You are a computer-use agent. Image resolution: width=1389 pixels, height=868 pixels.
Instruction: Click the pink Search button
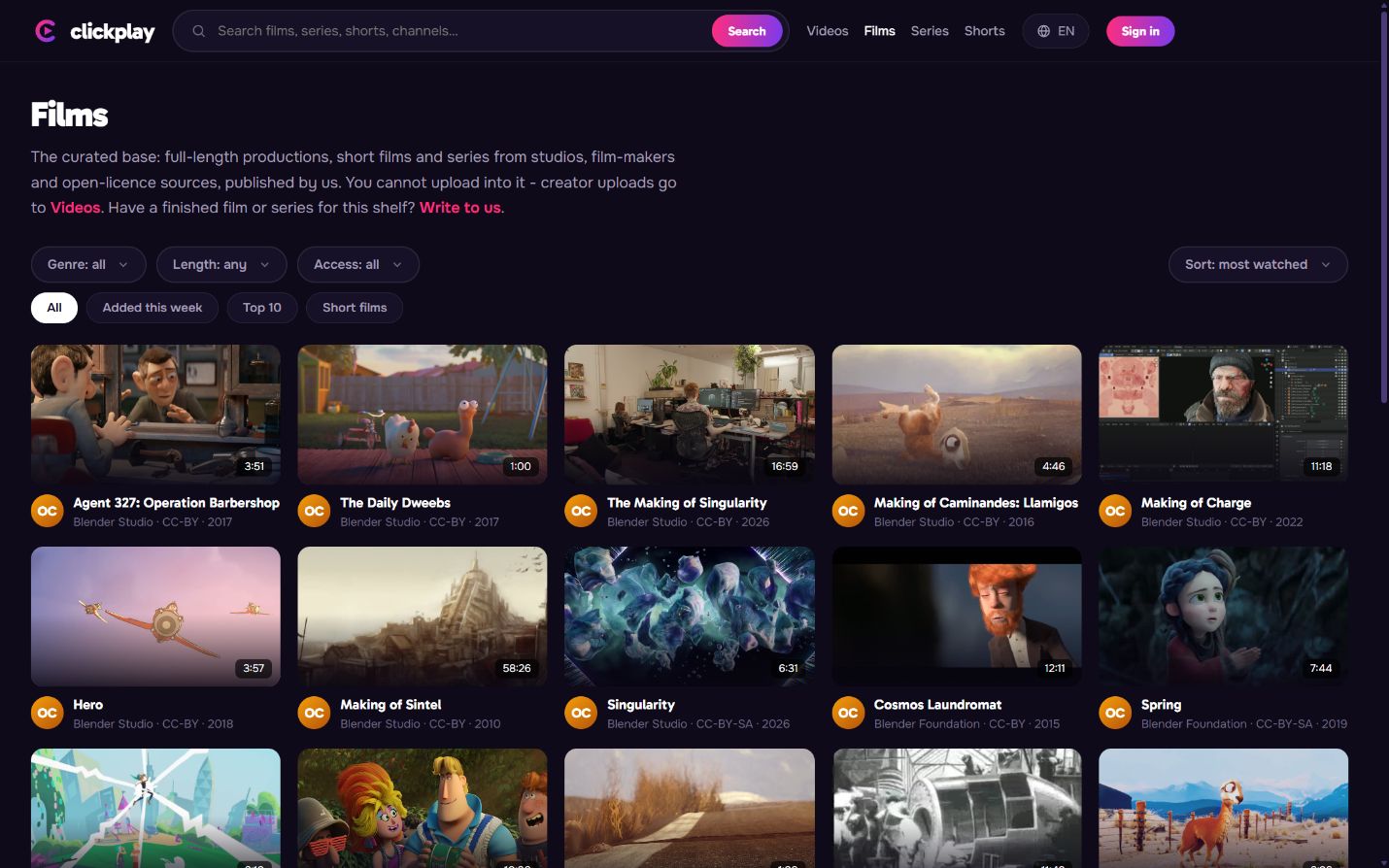click(x=747, y=31)
